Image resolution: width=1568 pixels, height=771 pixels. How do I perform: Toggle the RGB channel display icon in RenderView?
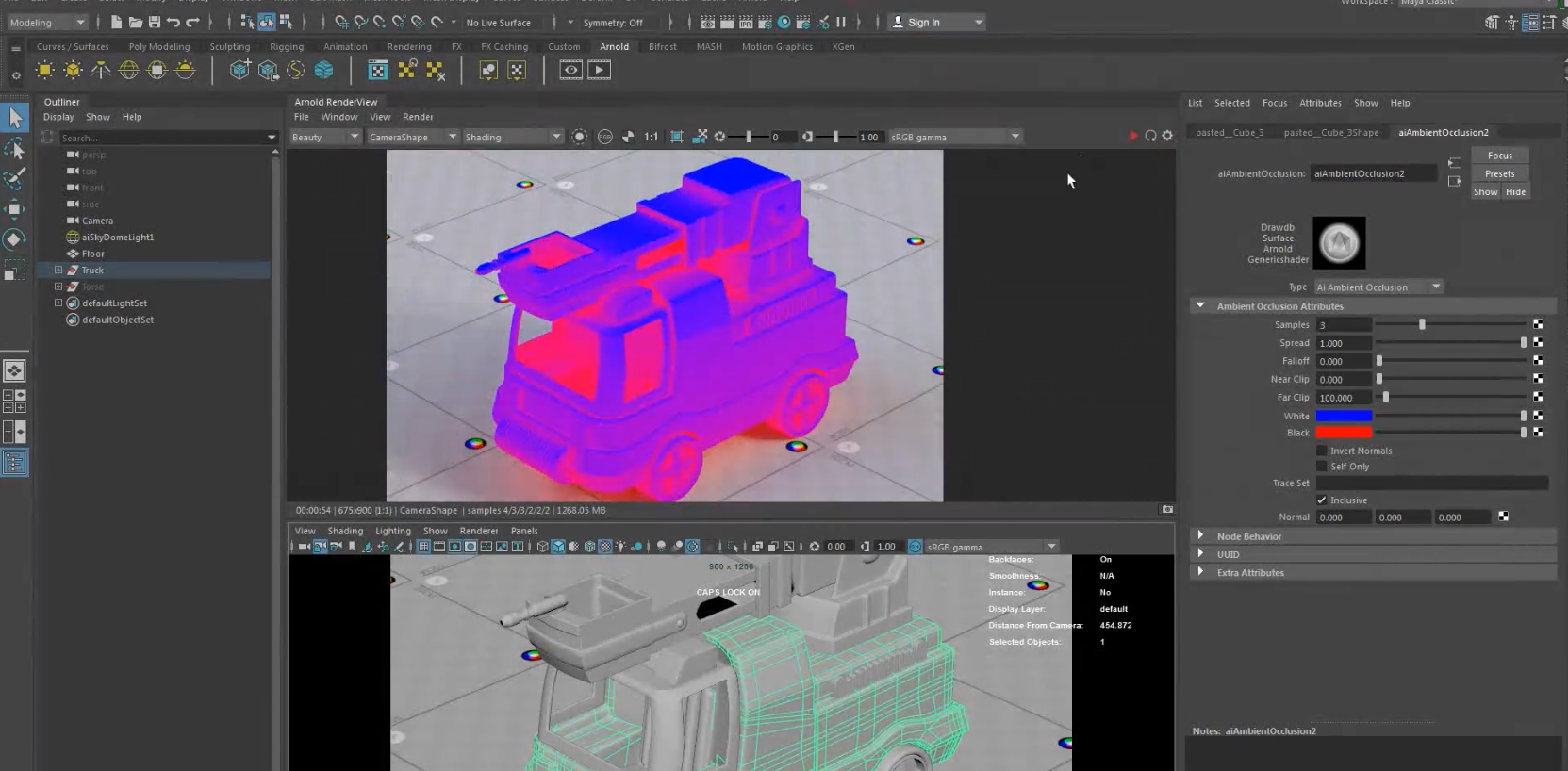point(605,137)
